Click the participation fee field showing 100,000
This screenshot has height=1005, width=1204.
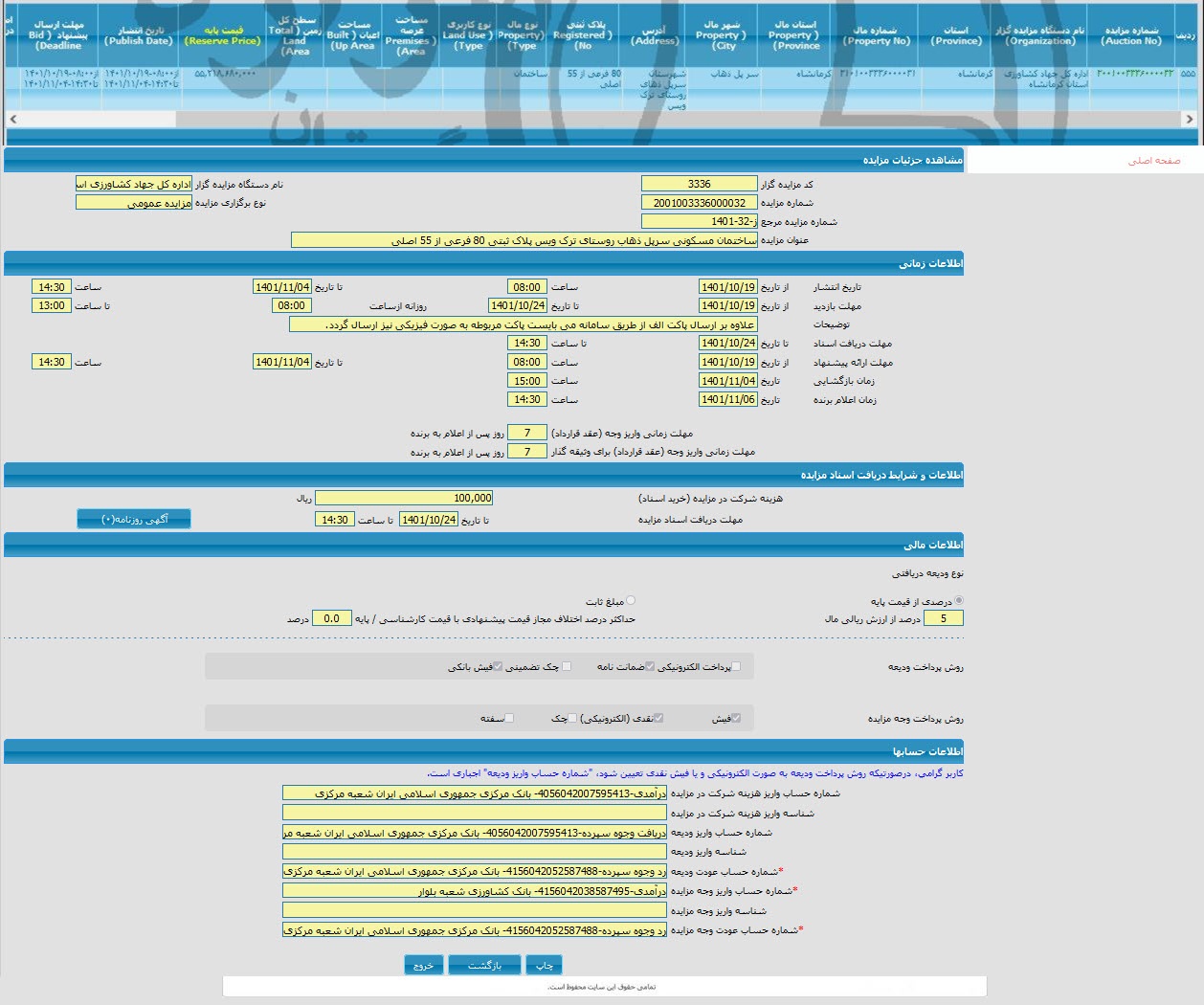(x=404, y=498)
